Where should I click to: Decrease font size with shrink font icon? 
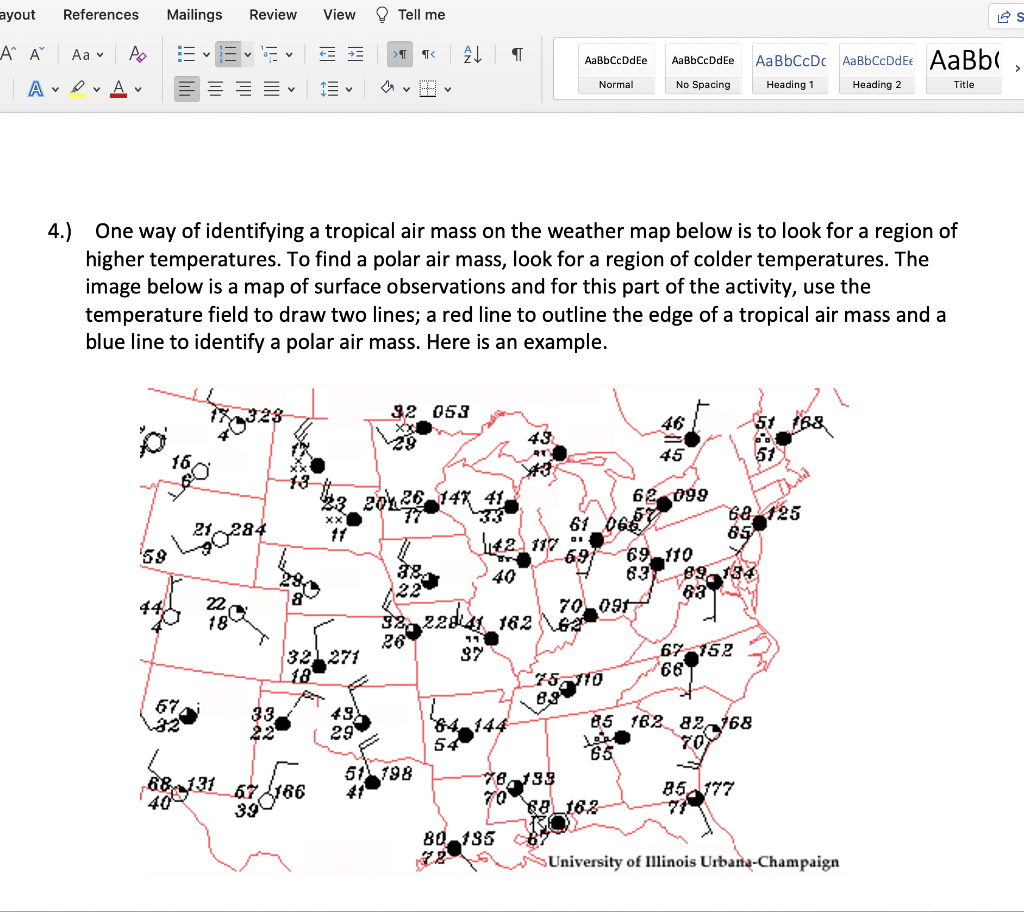click(x=37, y=54)
